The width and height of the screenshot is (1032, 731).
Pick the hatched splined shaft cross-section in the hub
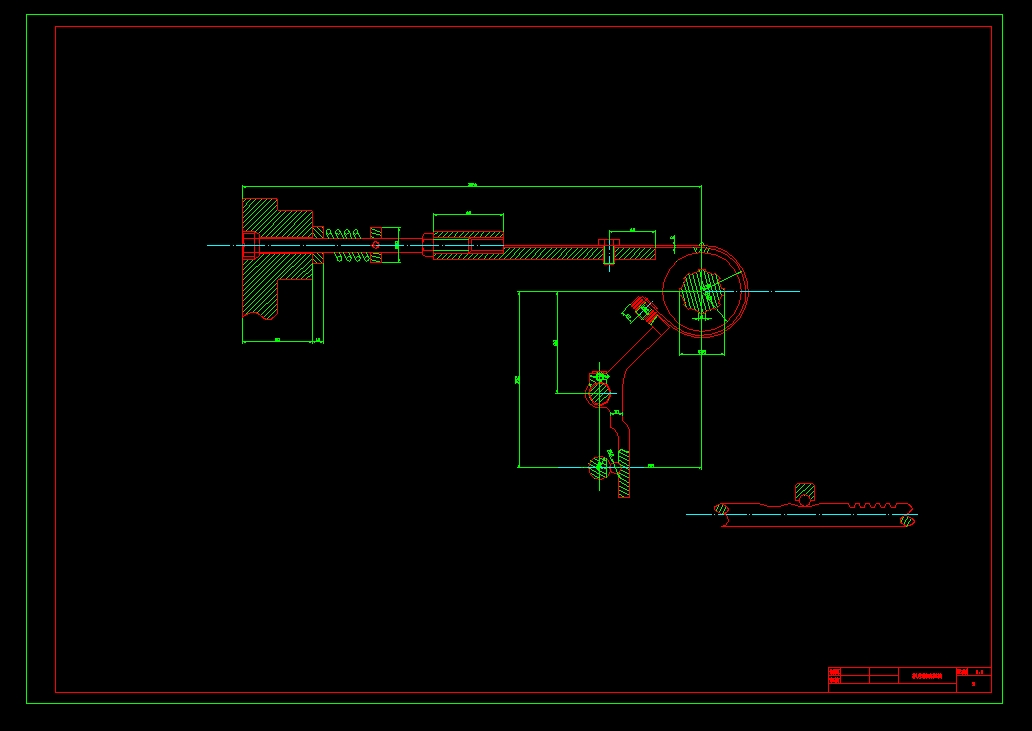(x=702, y=291)
